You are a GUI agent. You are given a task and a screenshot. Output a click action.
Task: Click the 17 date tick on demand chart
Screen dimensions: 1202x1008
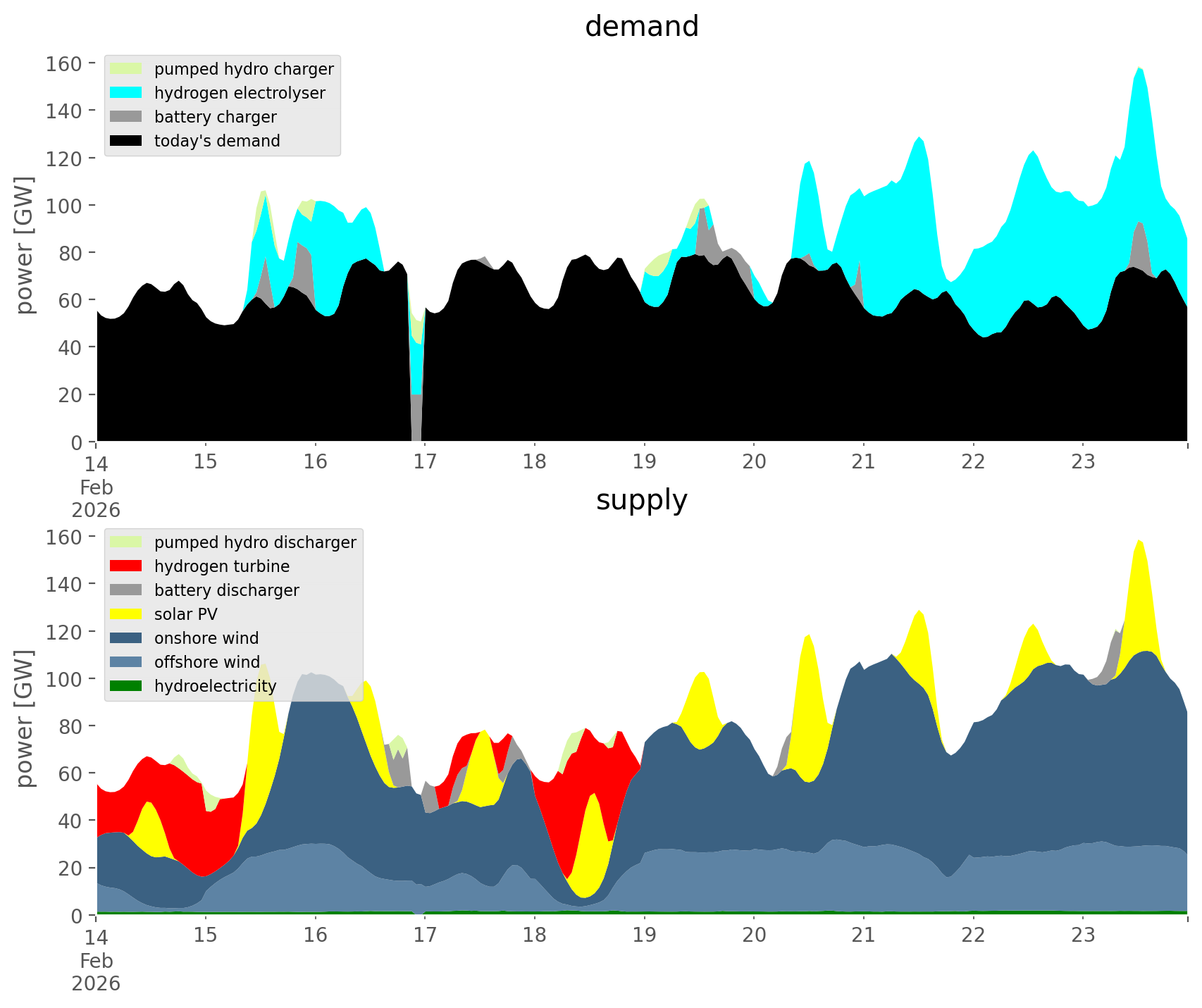(425, 462)
